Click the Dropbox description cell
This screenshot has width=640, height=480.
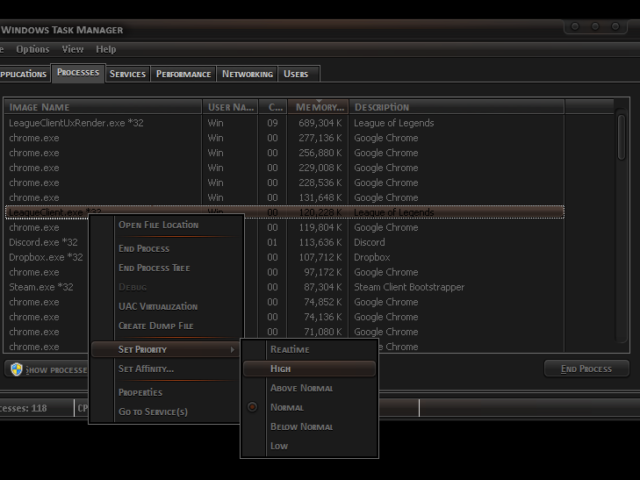[x=372, y=257]
